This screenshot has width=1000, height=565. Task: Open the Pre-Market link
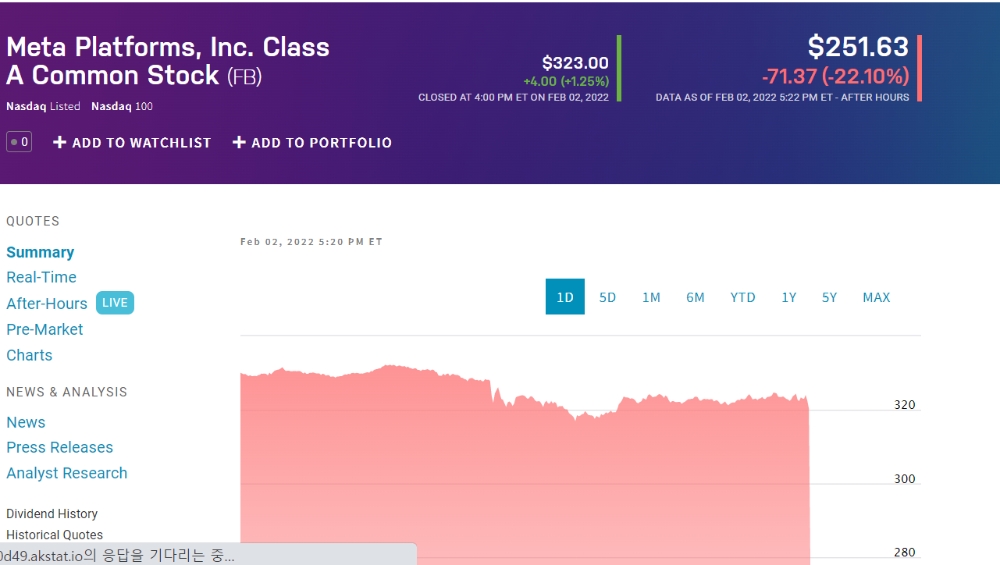click(45, 329)
